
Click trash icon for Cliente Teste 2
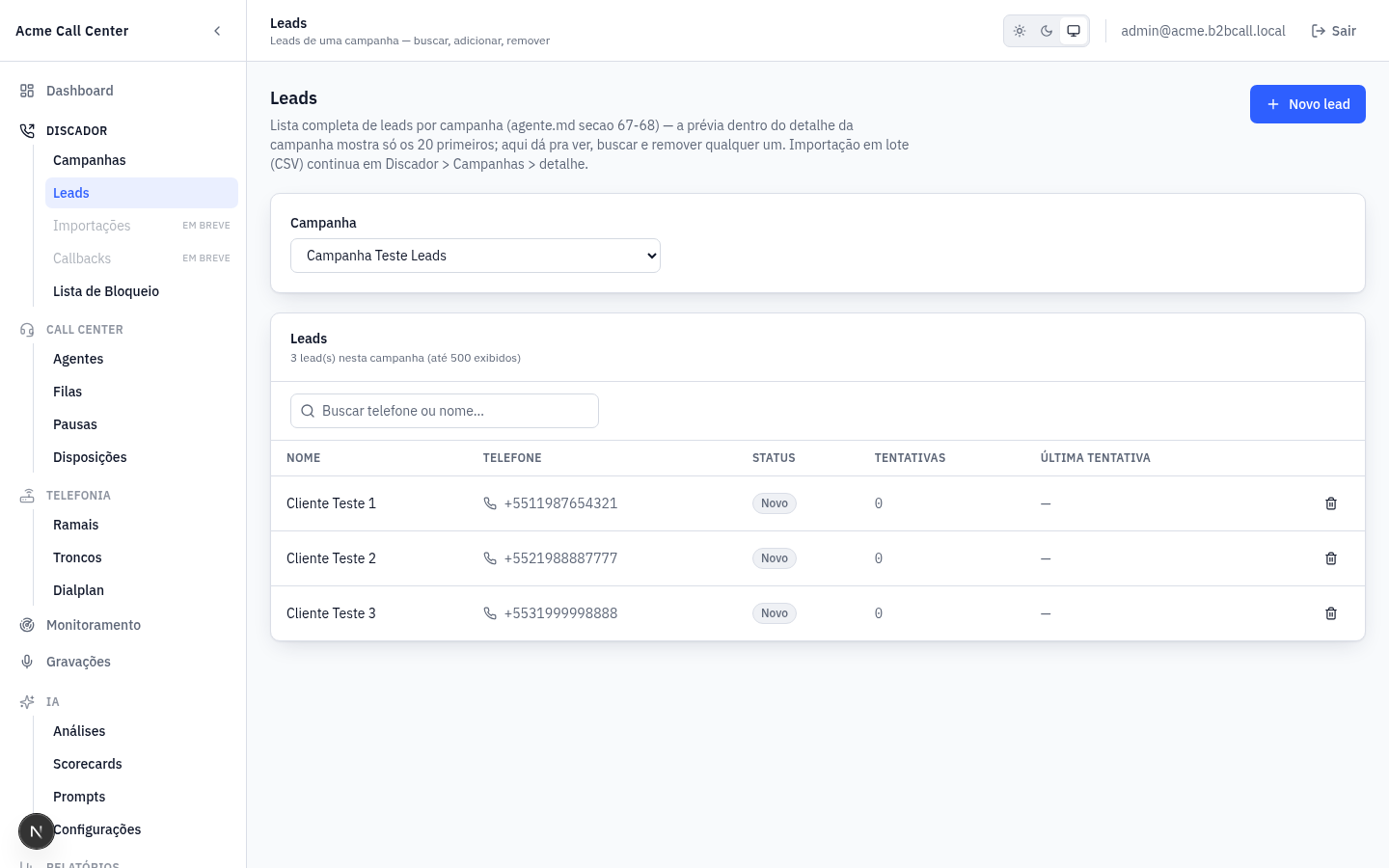pyautogui.click(x=1331, y=558)
